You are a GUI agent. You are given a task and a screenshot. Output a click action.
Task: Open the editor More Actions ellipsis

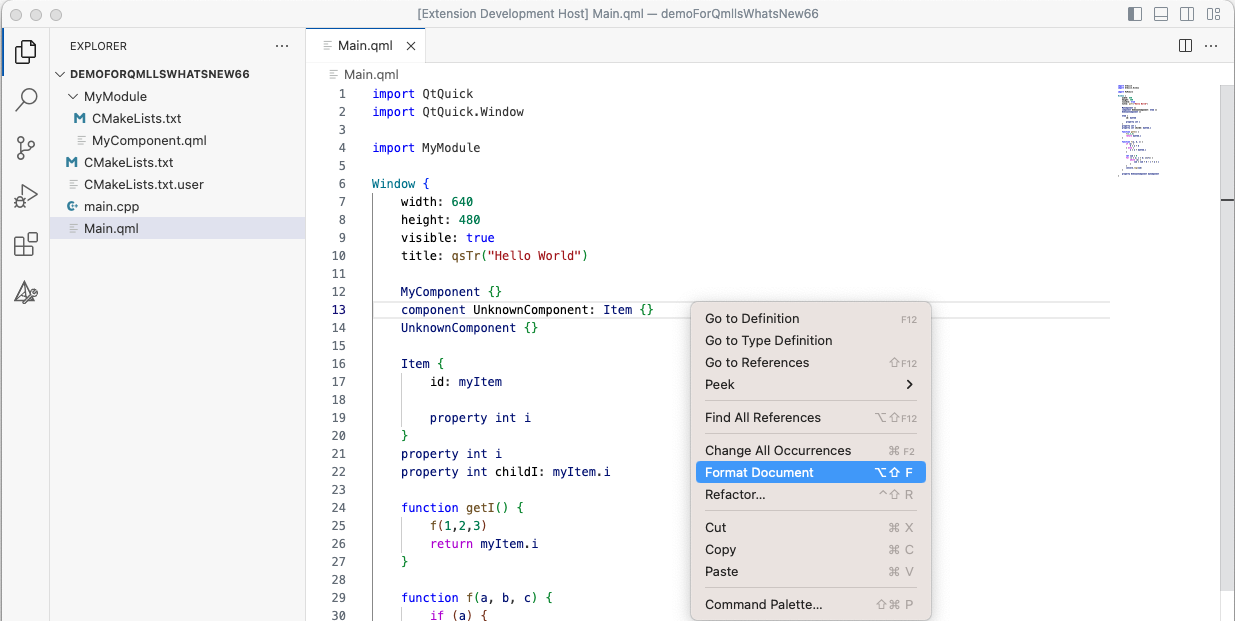[x=1211, y=45]
